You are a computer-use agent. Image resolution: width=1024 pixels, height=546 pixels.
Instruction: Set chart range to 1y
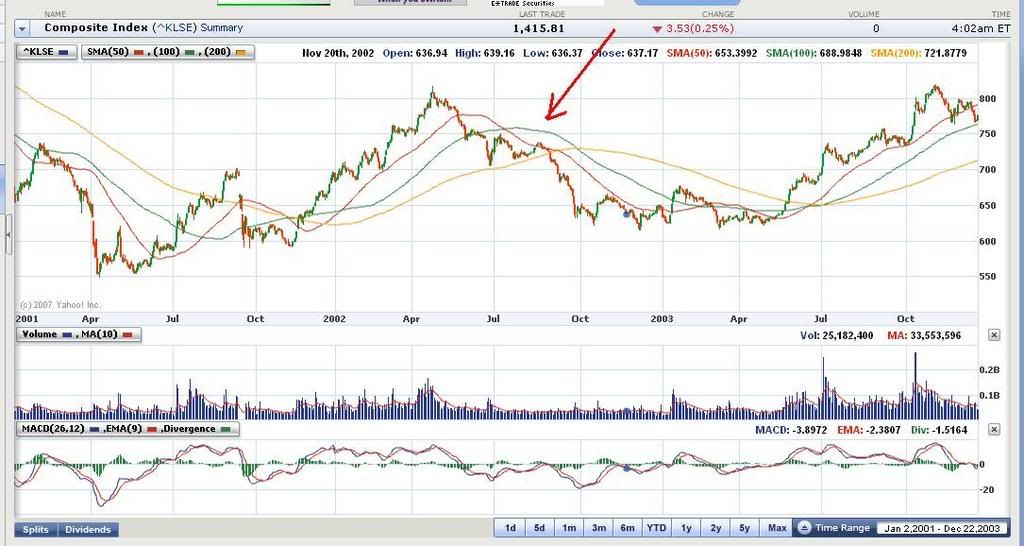click(x=686, y=528)
